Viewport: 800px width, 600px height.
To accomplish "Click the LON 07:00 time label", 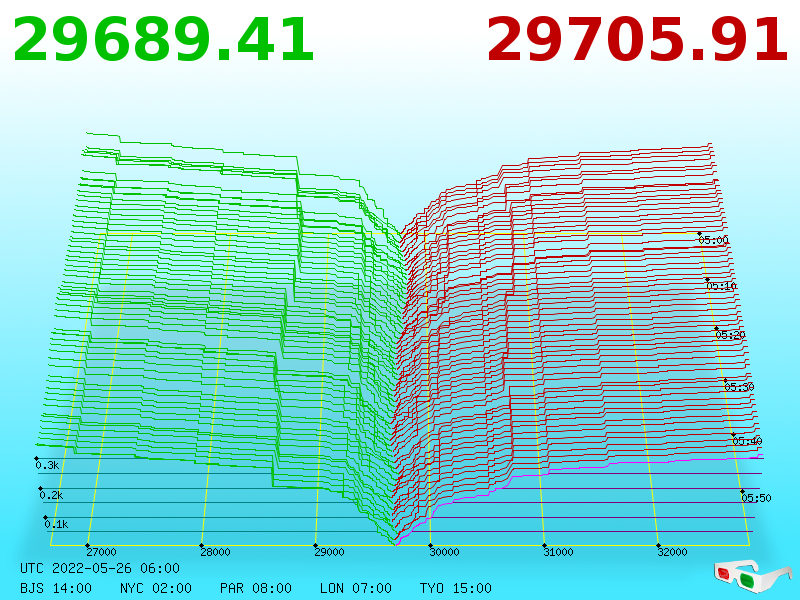I will [x=356, y=588].
